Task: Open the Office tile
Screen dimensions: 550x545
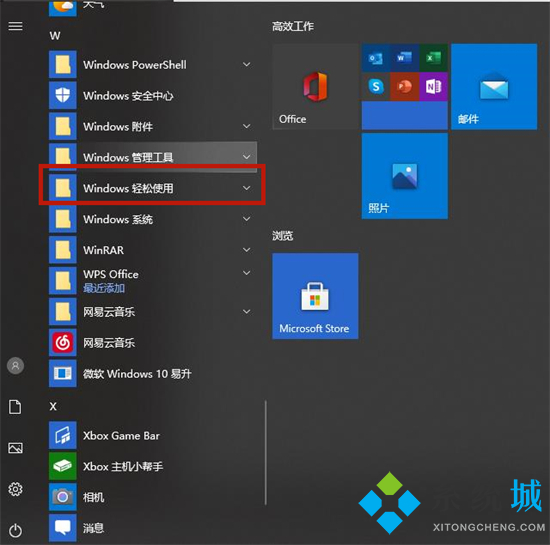Action: tap(315, 87)
